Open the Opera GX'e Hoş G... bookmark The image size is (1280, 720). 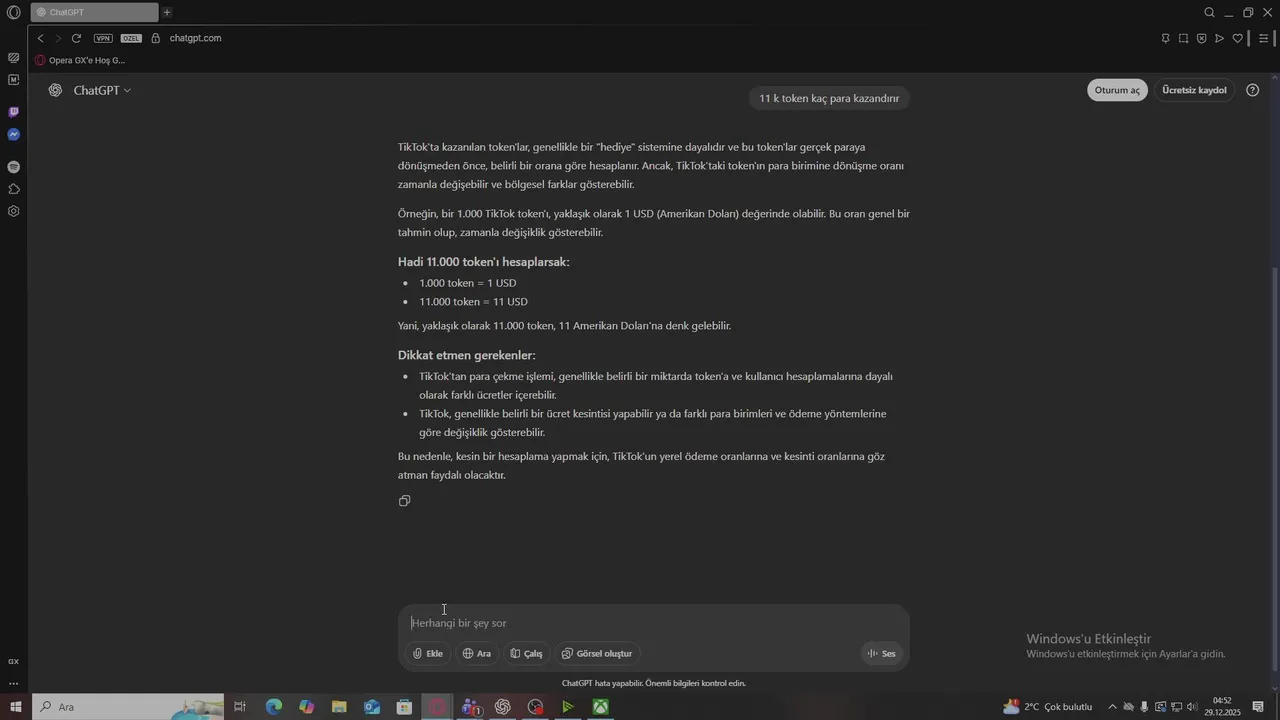[x=80, y=60]
